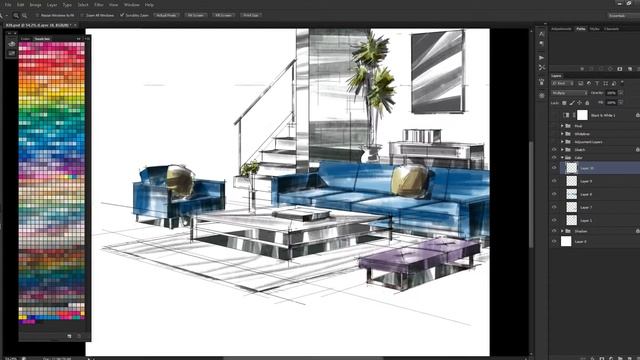
Task: Expand the Final layer group
Action: [562, 126]
